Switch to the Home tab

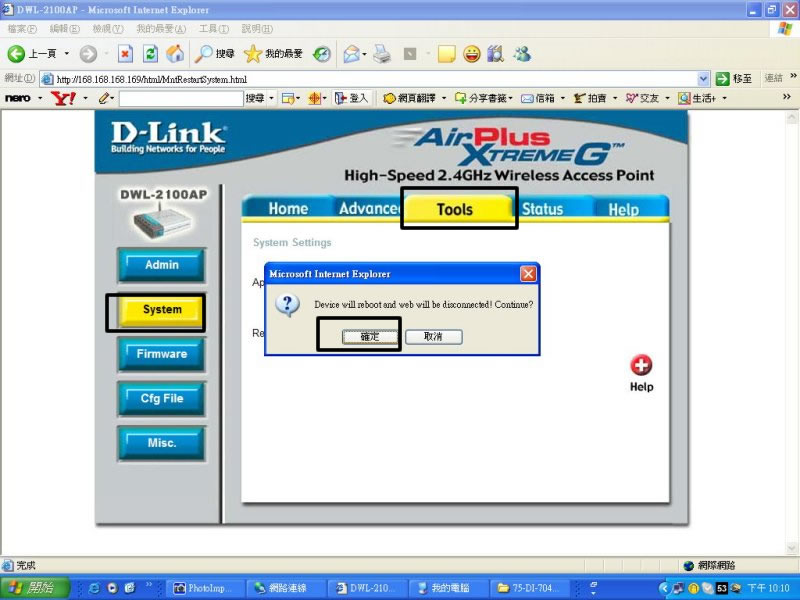[x=288, y=209]
